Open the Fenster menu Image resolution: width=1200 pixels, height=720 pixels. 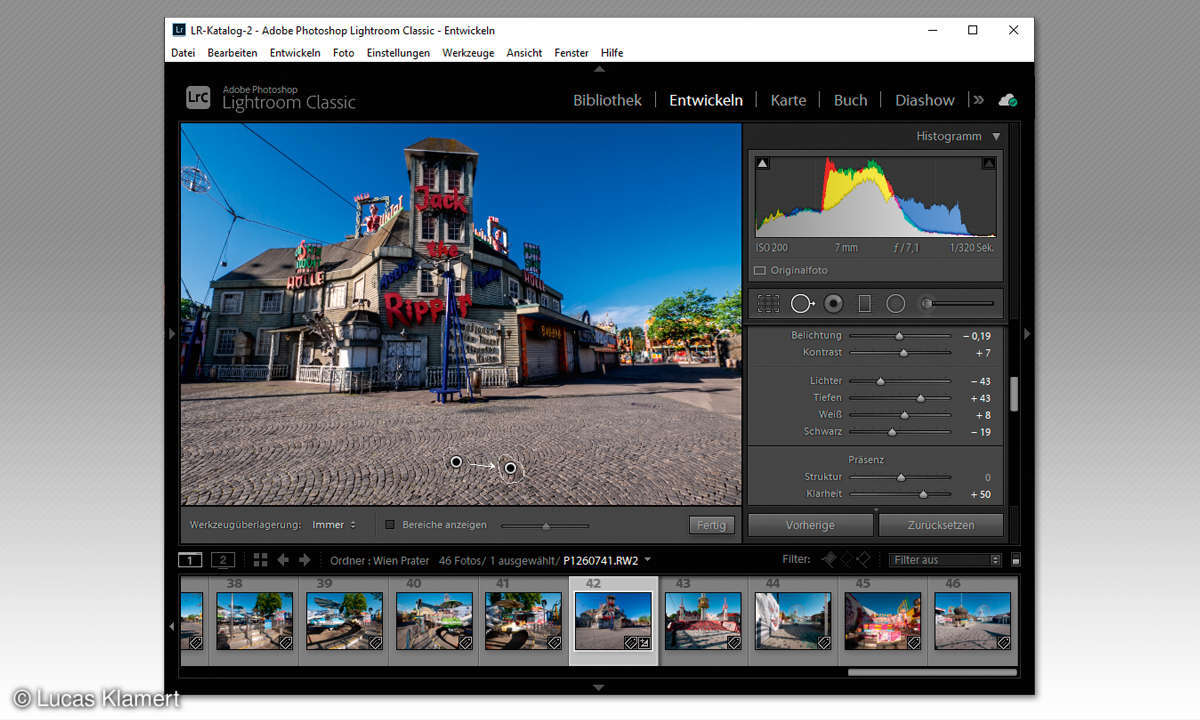pos(571,53)
